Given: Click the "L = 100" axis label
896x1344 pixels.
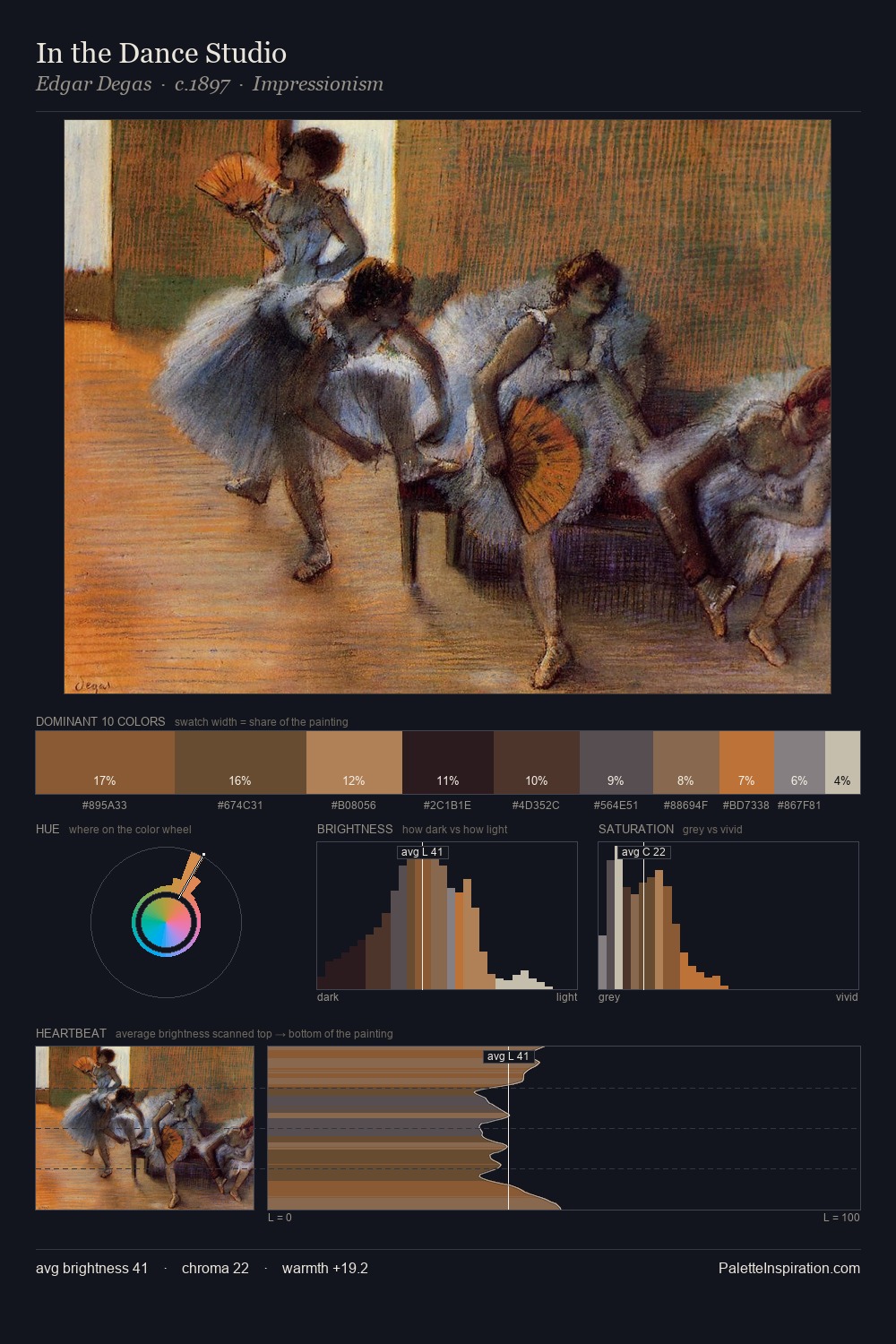Looking at the screenshot, I should (x=841, y=1218).
